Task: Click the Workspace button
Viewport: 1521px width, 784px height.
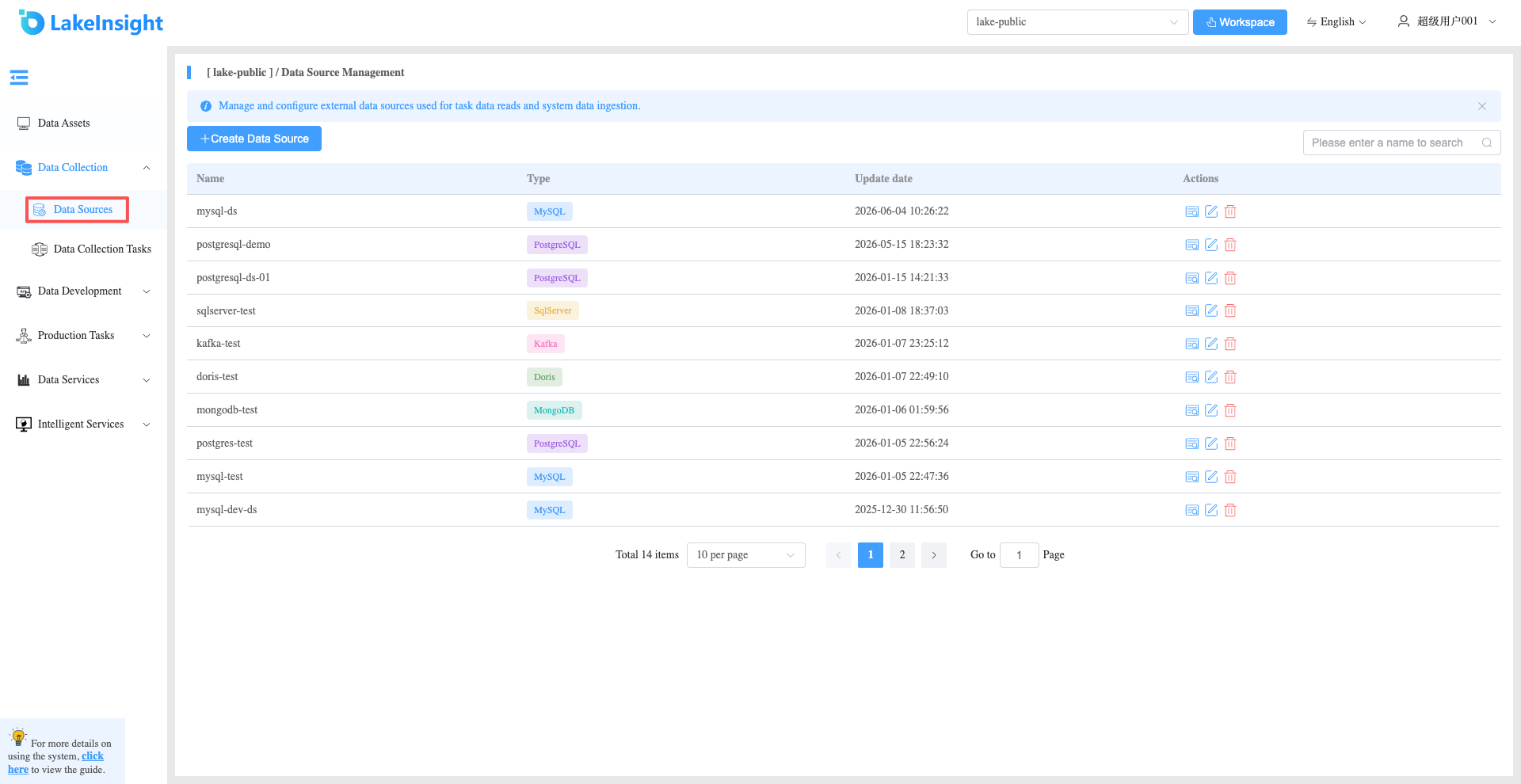Action: tap(1240, 22)
